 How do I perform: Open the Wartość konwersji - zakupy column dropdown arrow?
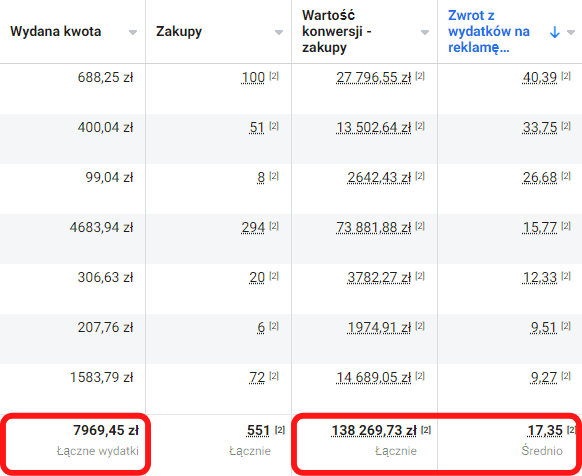425,33
